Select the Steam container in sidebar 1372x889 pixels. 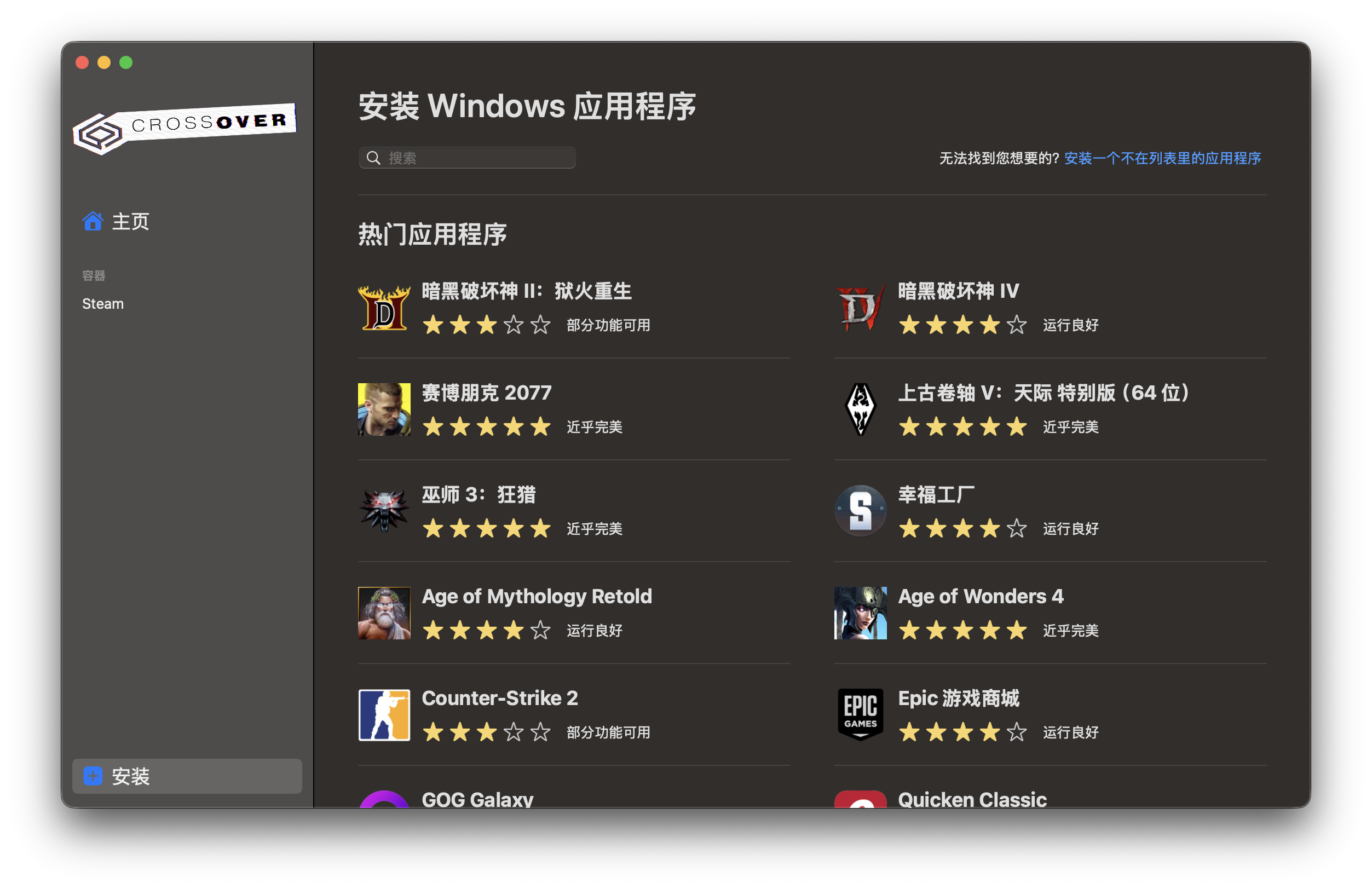[102, 304]
